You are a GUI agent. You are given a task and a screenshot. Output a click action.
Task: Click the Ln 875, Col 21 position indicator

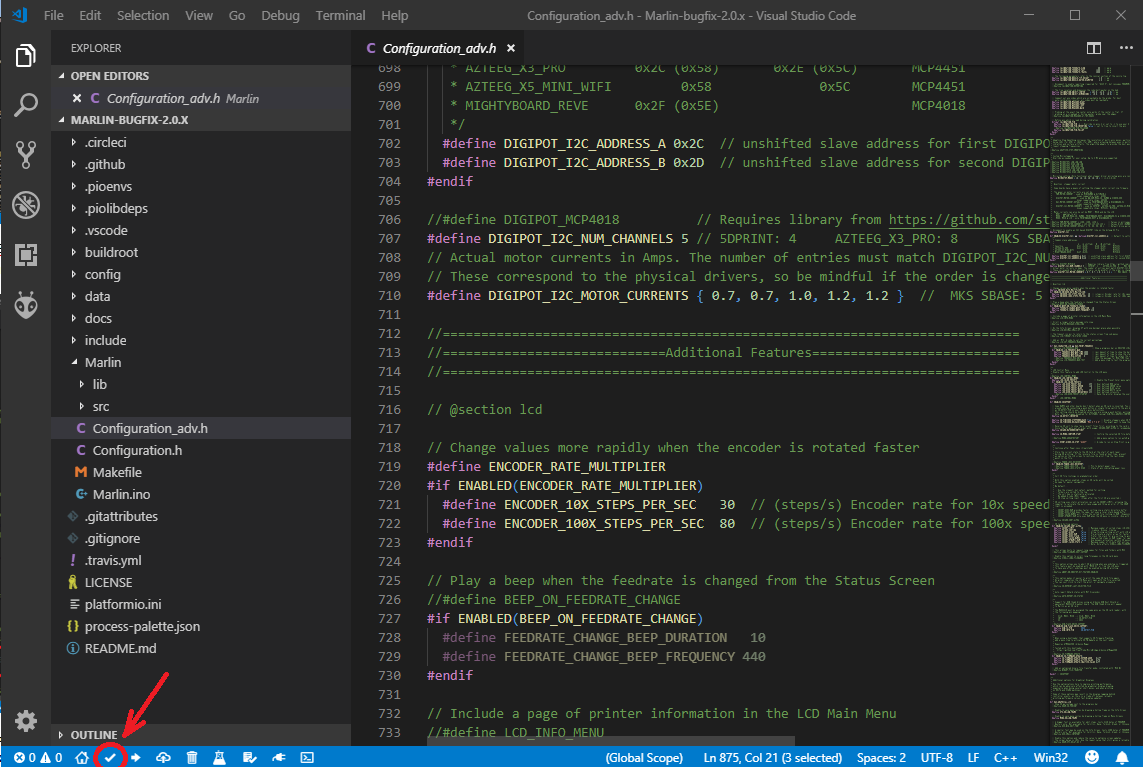tap(772, 758)
